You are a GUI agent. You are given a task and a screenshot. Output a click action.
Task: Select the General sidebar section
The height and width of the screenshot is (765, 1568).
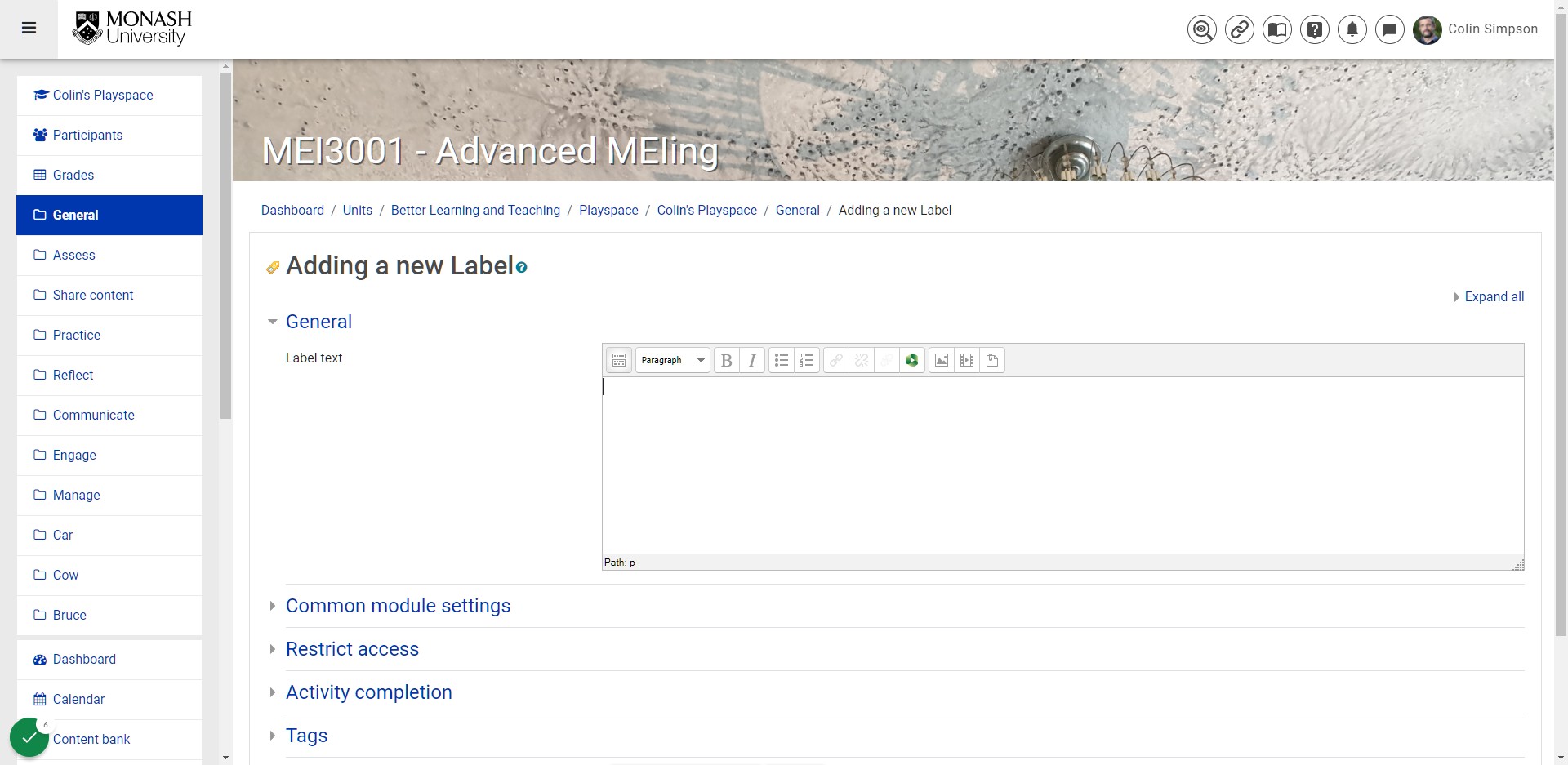(x=109, y=216)
